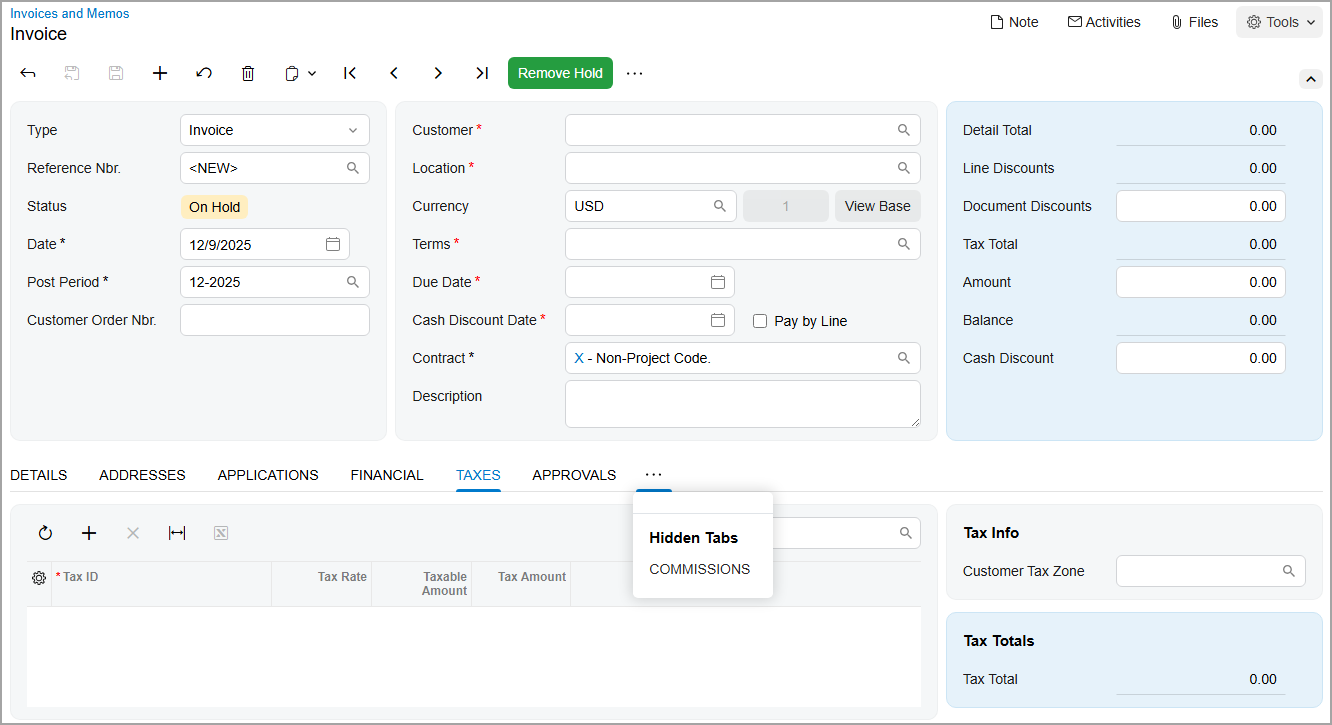Click the X project code link in Contract
This screenshot has height=725, width=1332.
click(579, 358)
